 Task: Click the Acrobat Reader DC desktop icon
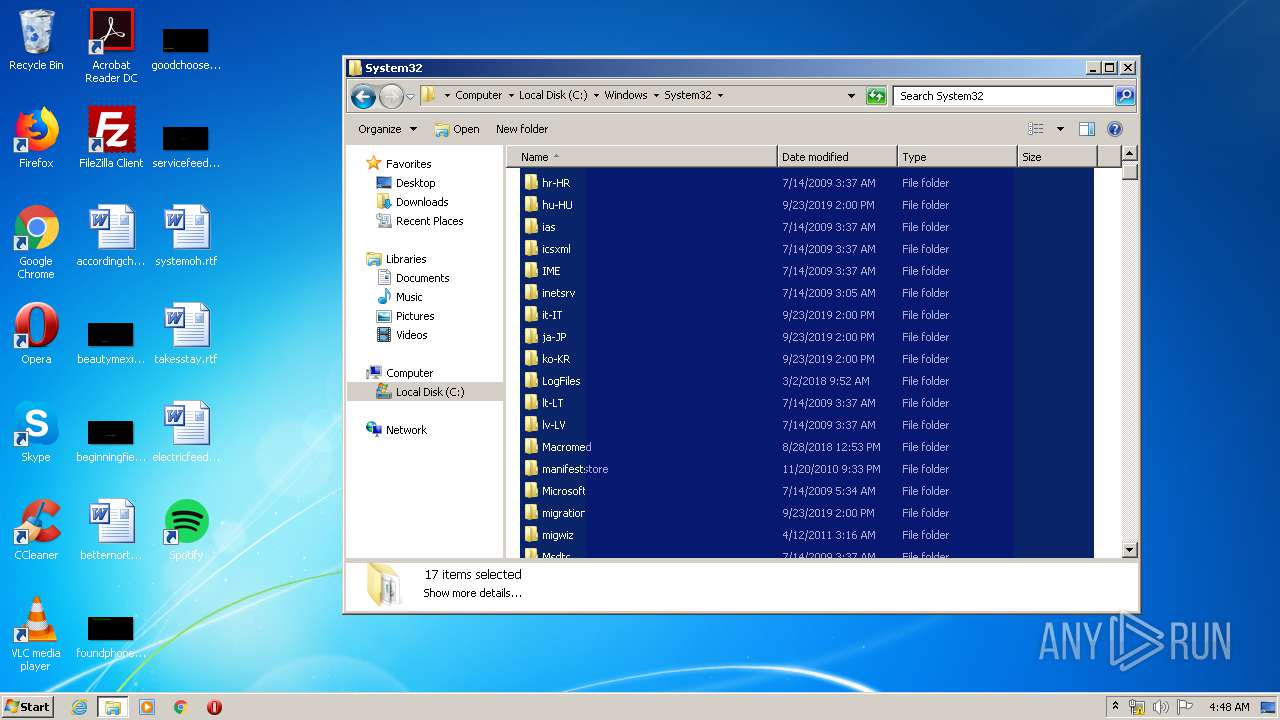tap(111, 45)
